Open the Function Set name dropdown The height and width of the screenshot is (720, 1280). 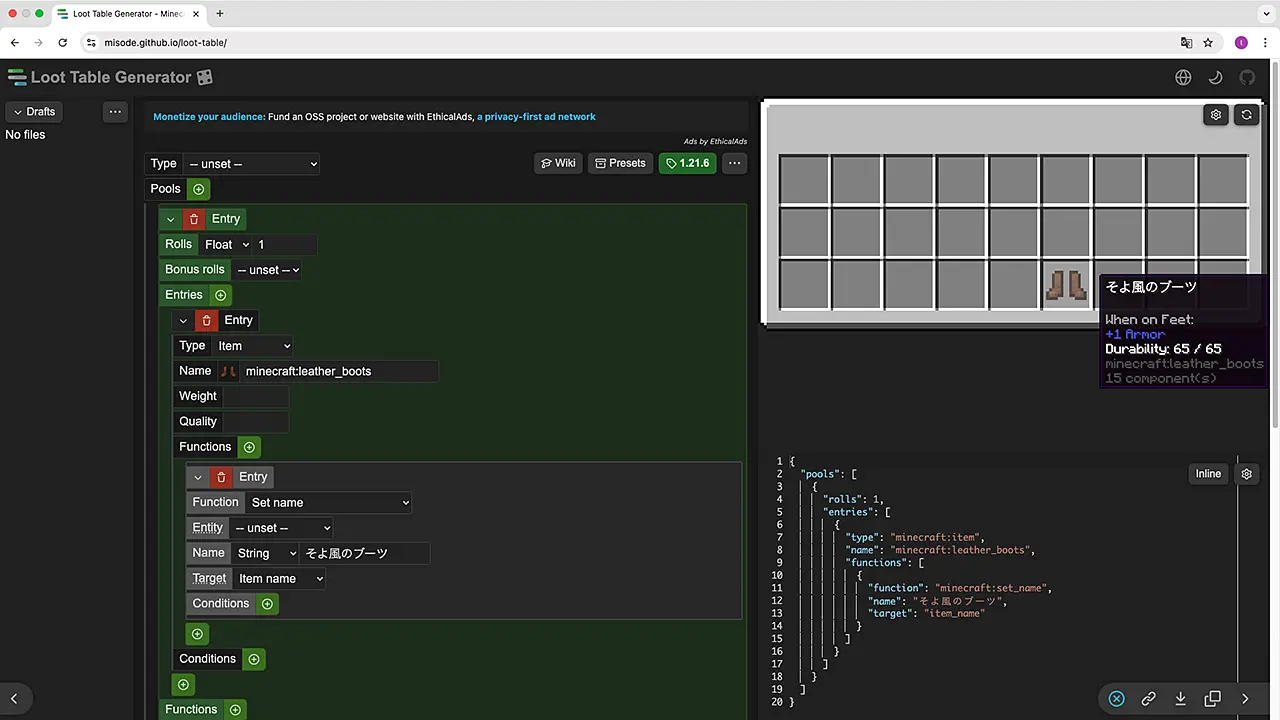(329, 503)
